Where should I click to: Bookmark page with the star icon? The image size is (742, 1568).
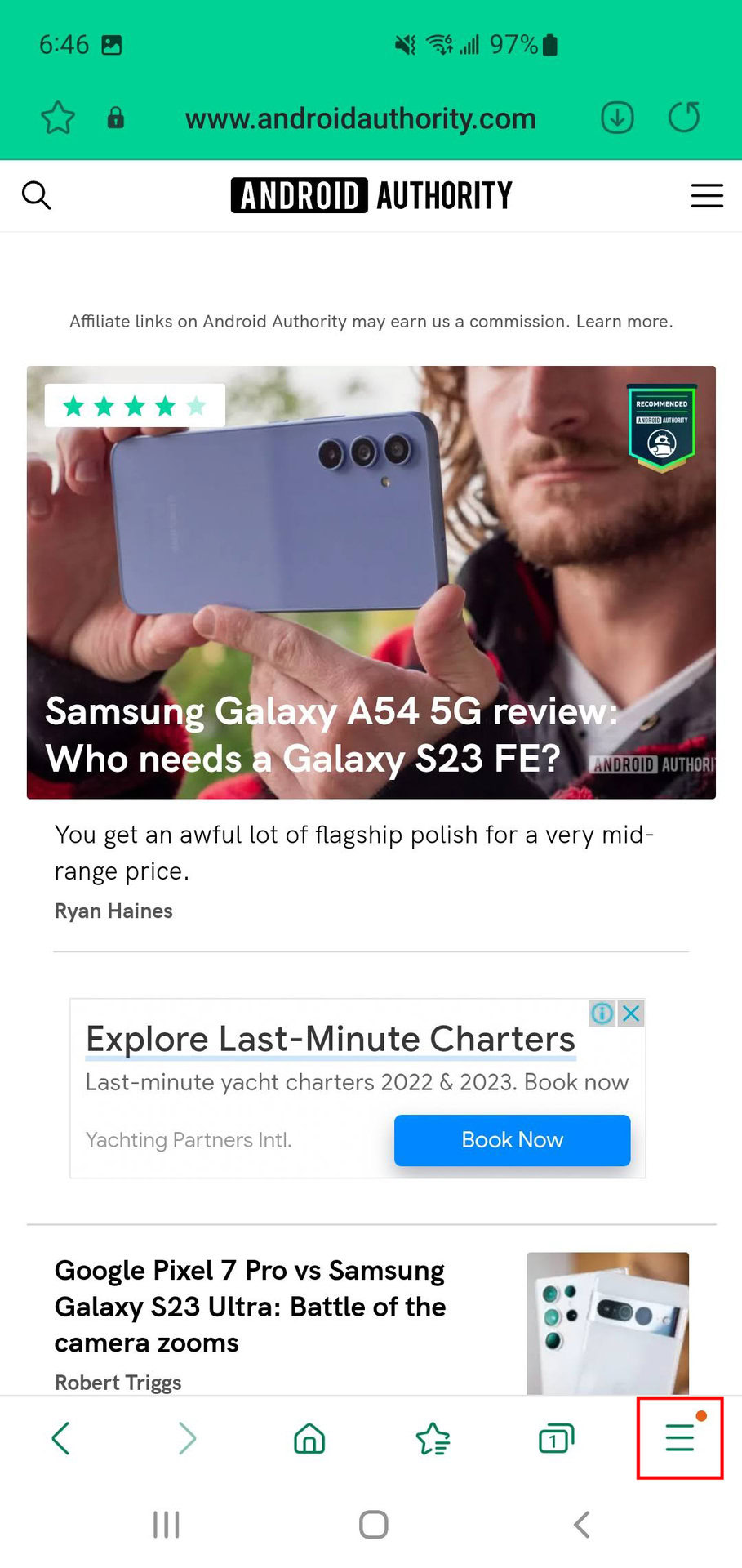coord(58,118)
